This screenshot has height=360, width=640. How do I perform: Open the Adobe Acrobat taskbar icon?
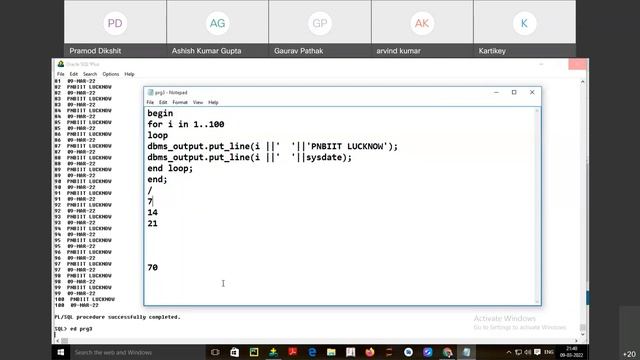(293, 352)
